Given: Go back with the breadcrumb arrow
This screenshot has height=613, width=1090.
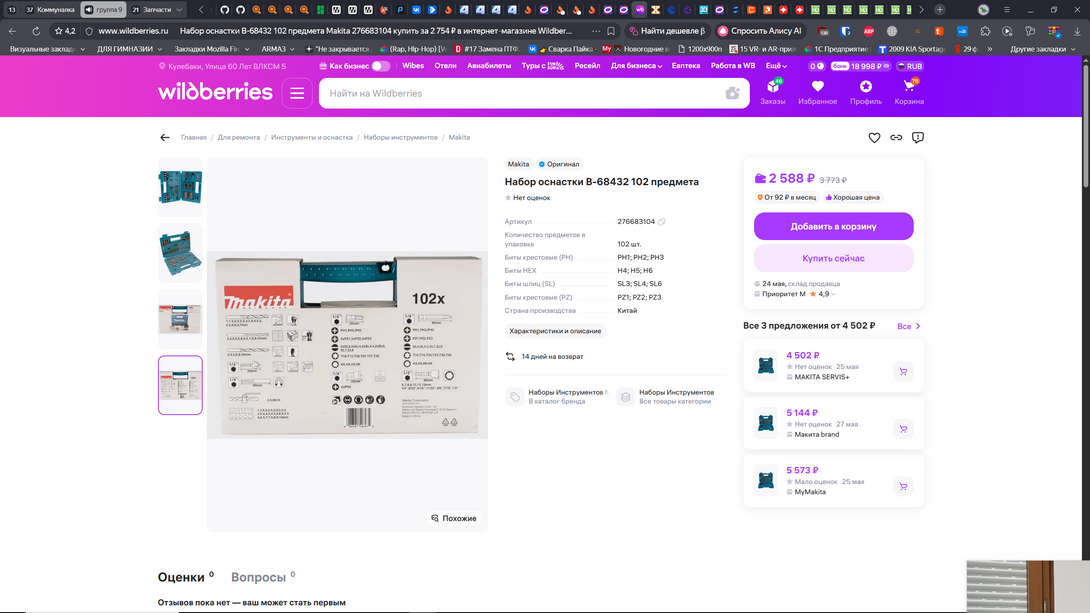Looking at the screenshot, I should 165,138.
